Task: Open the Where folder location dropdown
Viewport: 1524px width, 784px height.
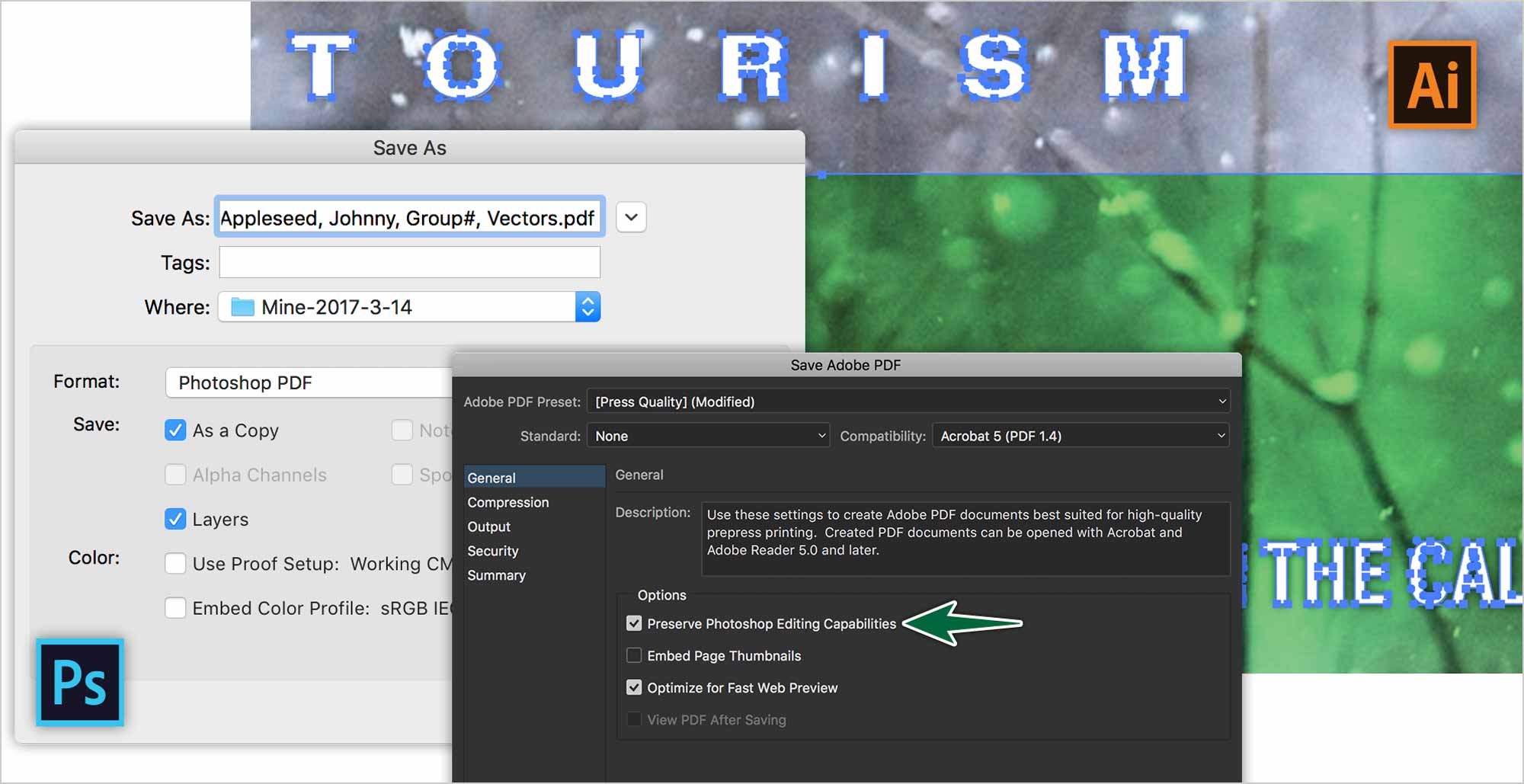Action: [x=409, y=307]
